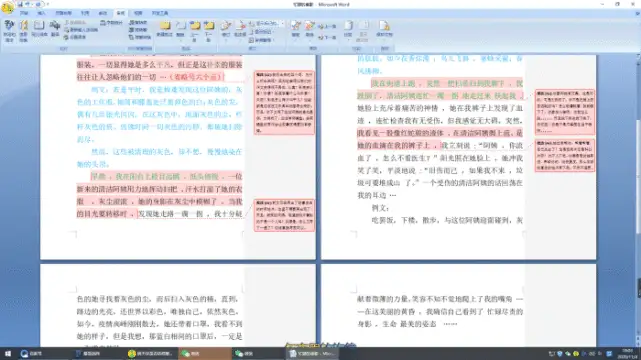This screenshot has height=360, width=641.
Task: Click the Word Count button
Action: pos(112,23)
